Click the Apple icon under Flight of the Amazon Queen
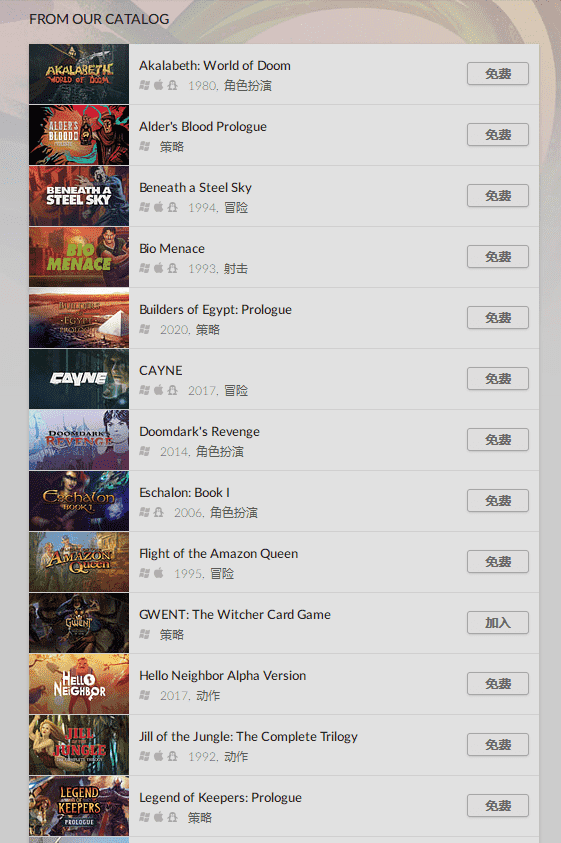Screen dimensions: 561x843 159,573
